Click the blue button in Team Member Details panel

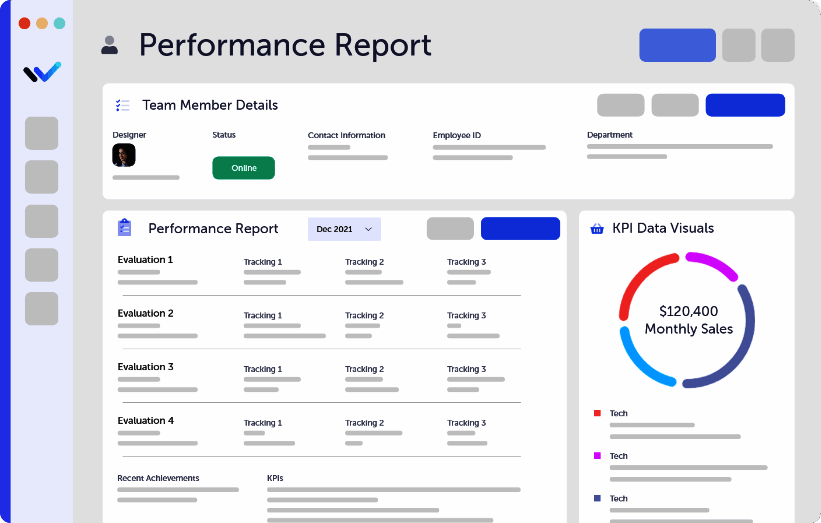[x=745, y=105]
